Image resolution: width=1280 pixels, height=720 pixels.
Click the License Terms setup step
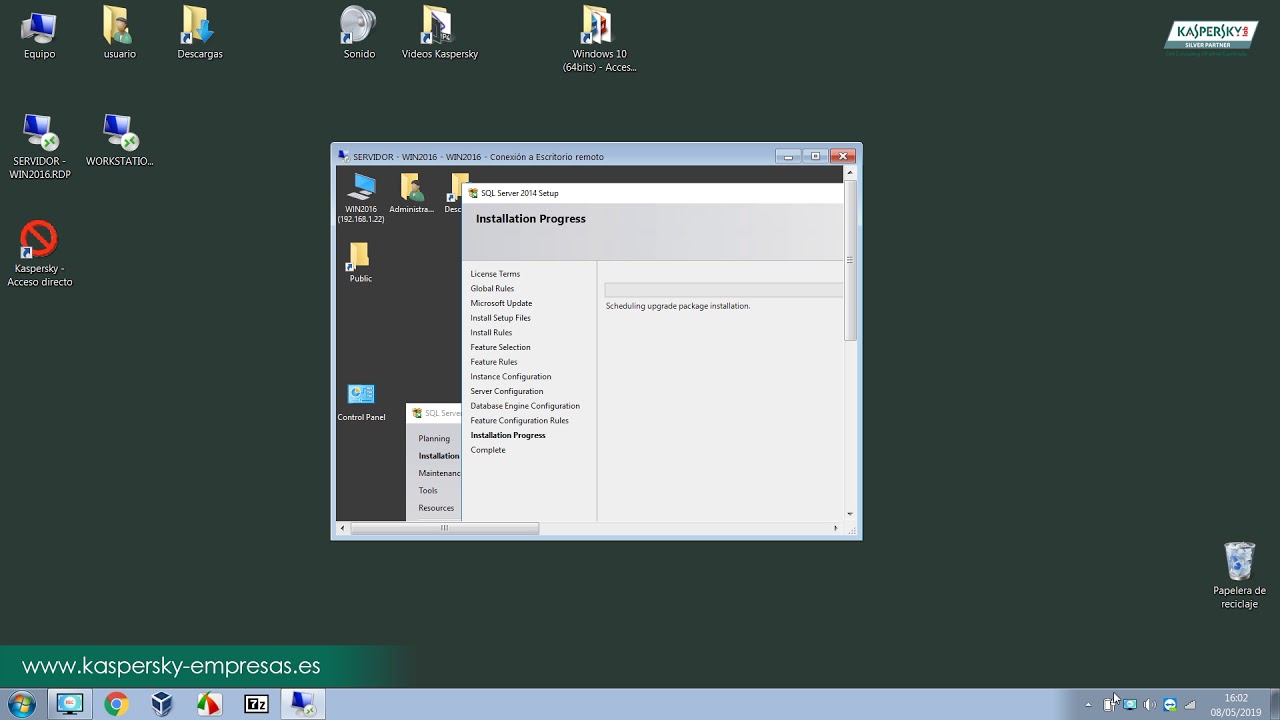495,274
